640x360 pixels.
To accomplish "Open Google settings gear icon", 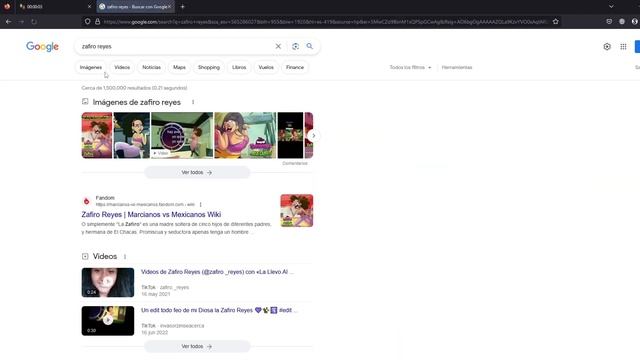I will tap(607, 47).
